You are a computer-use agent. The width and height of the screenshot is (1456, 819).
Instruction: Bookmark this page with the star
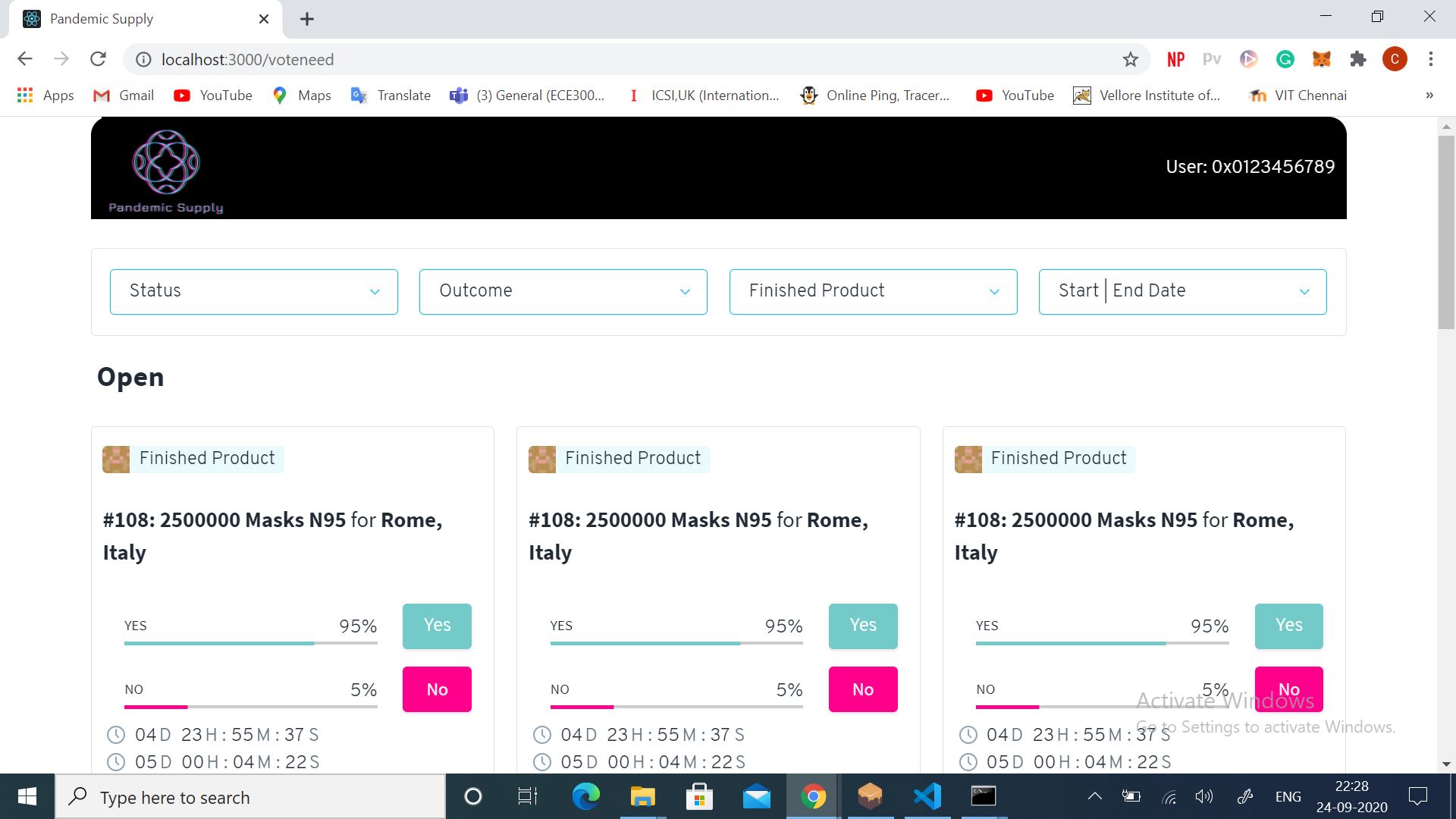coord(1131,59)
